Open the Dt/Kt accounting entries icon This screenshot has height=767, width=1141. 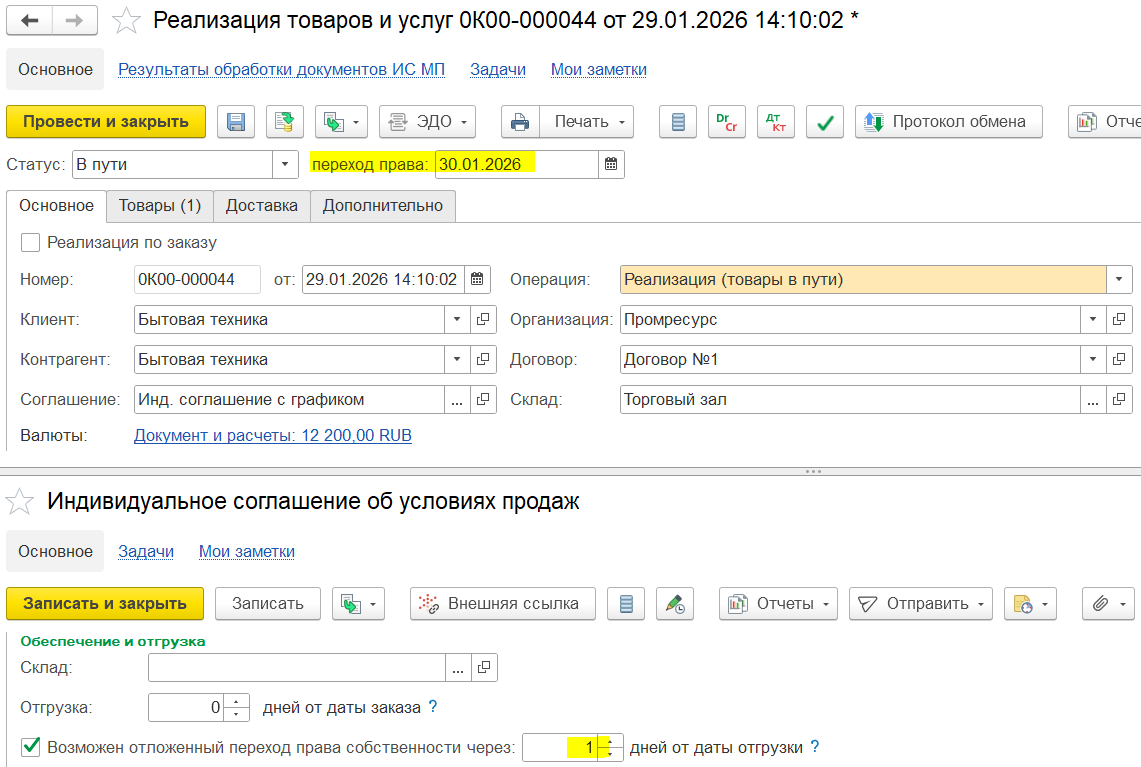tap(774, 122)
